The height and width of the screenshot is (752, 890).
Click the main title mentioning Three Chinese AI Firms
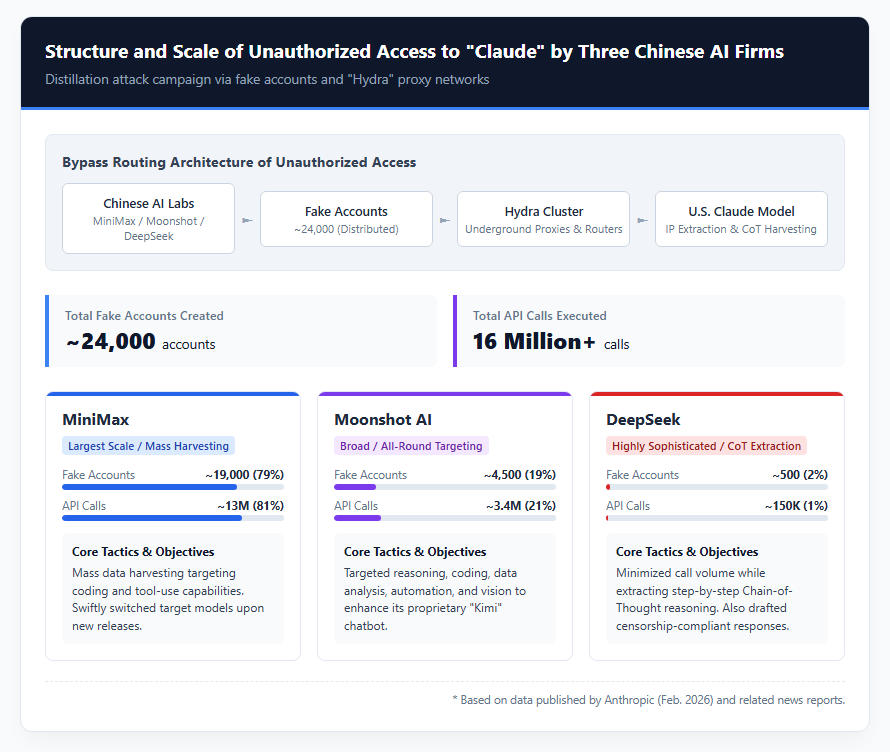point(414,52)
